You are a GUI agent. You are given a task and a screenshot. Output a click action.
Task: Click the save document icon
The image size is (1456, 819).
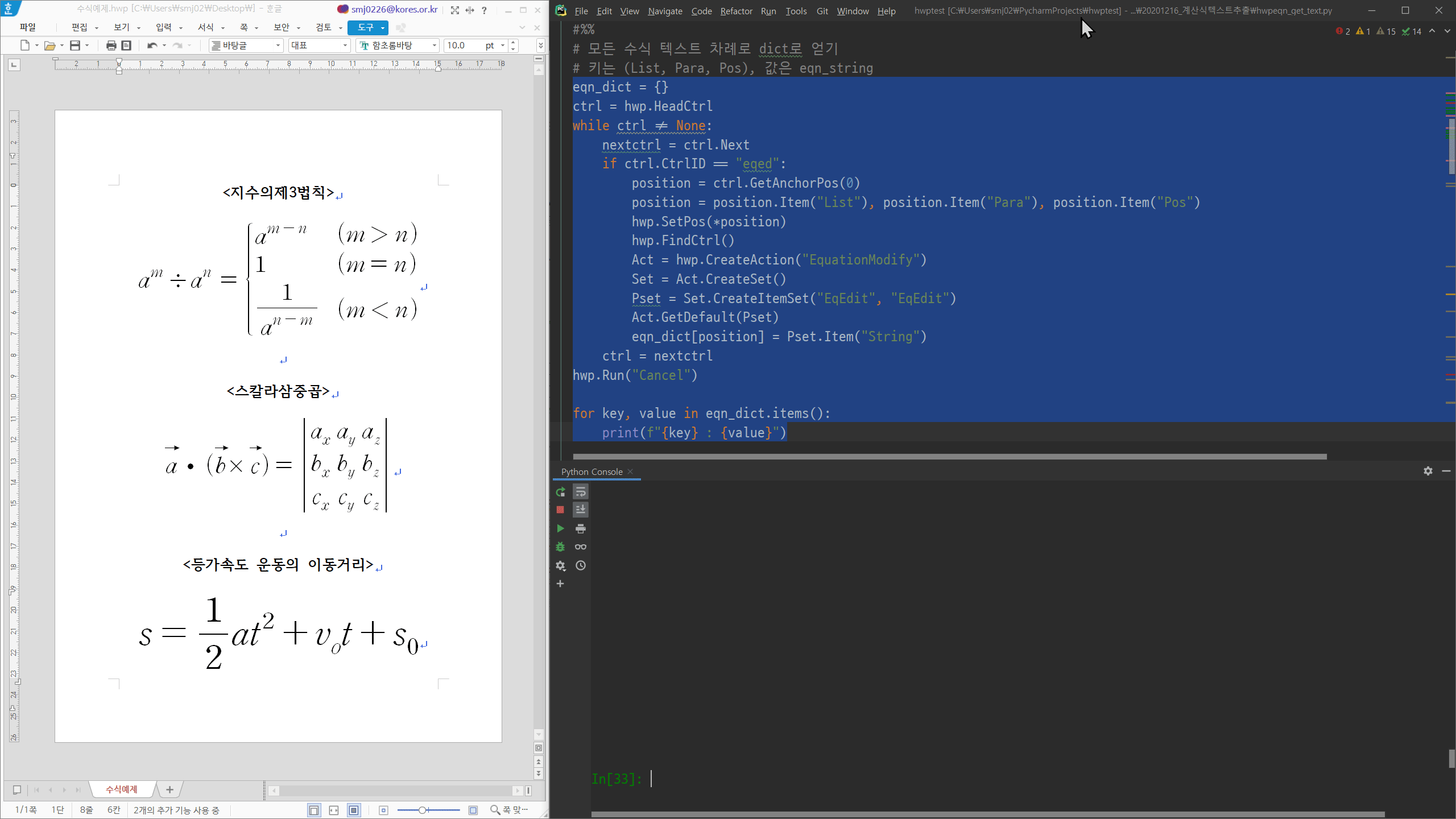[75, 45]
